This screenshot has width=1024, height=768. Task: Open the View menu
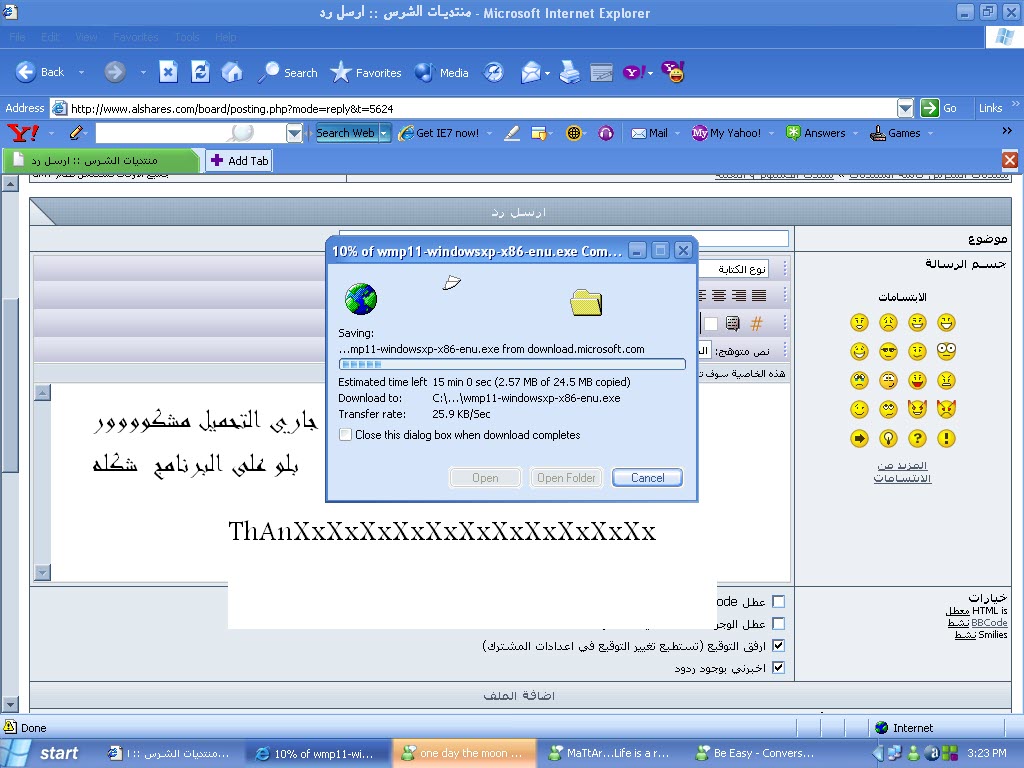pos(86,37)
